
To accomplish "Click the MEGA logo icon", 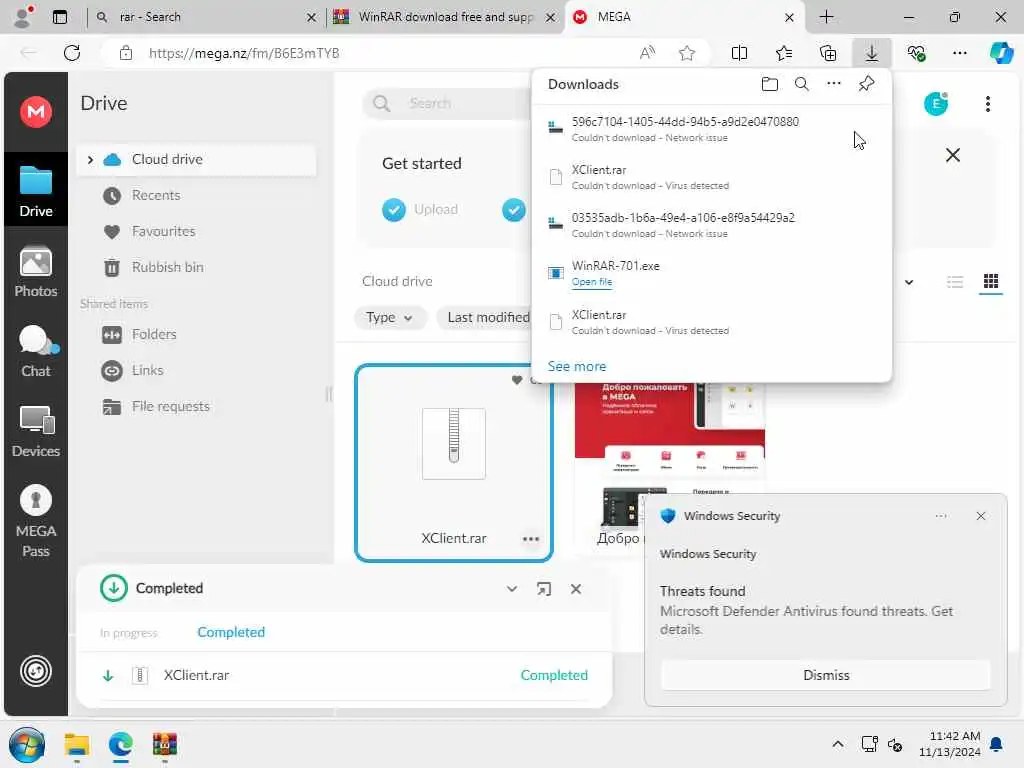I will [x=36, y=112].
